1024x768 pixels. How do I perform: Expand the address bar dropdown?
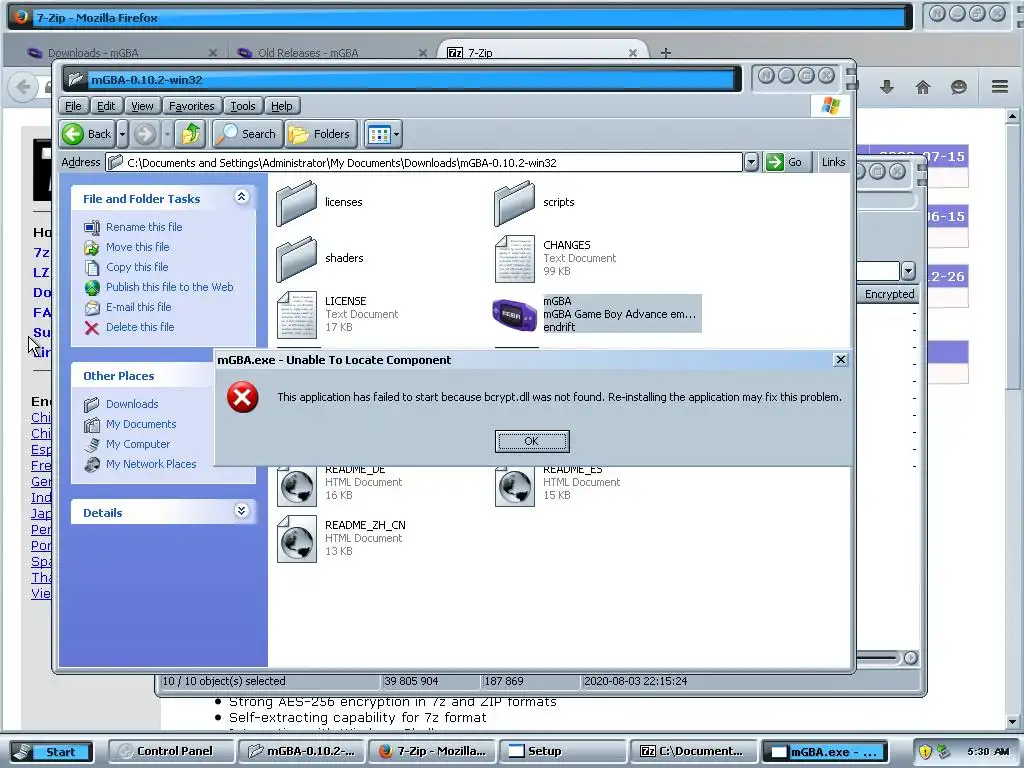tap(751, 163)
